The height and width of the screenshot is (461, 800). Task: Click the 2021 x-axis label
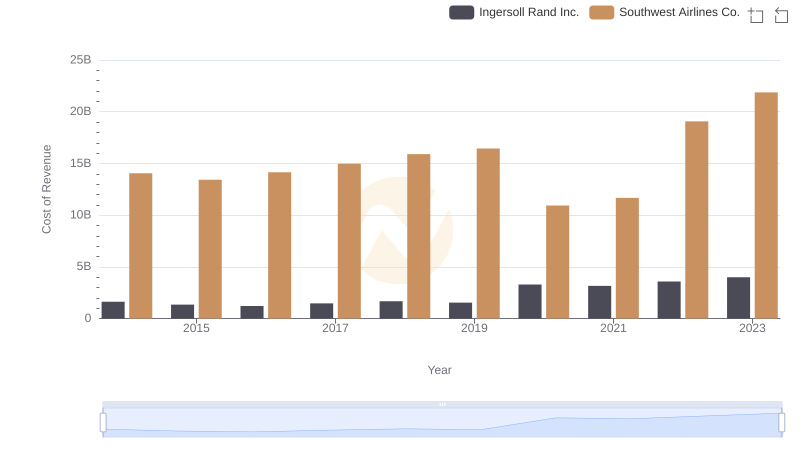[x=613, y=328]
